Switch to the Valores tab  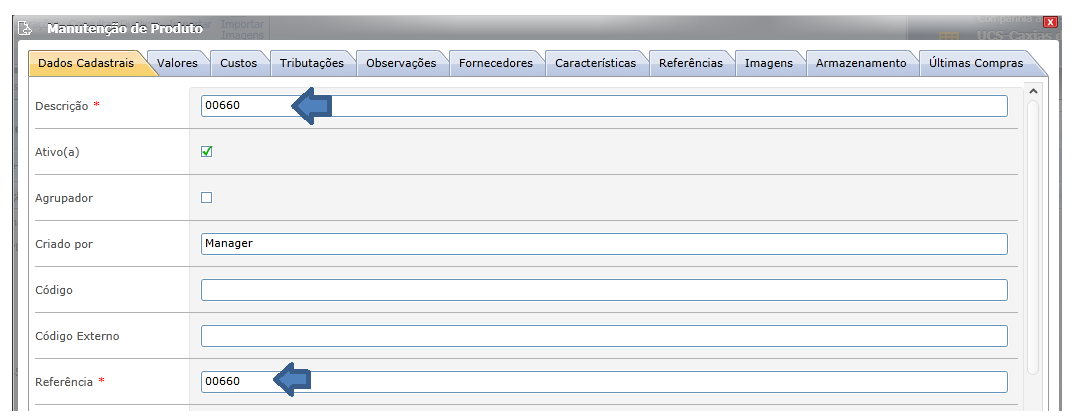pyautogui.click(x=177, y=63)
